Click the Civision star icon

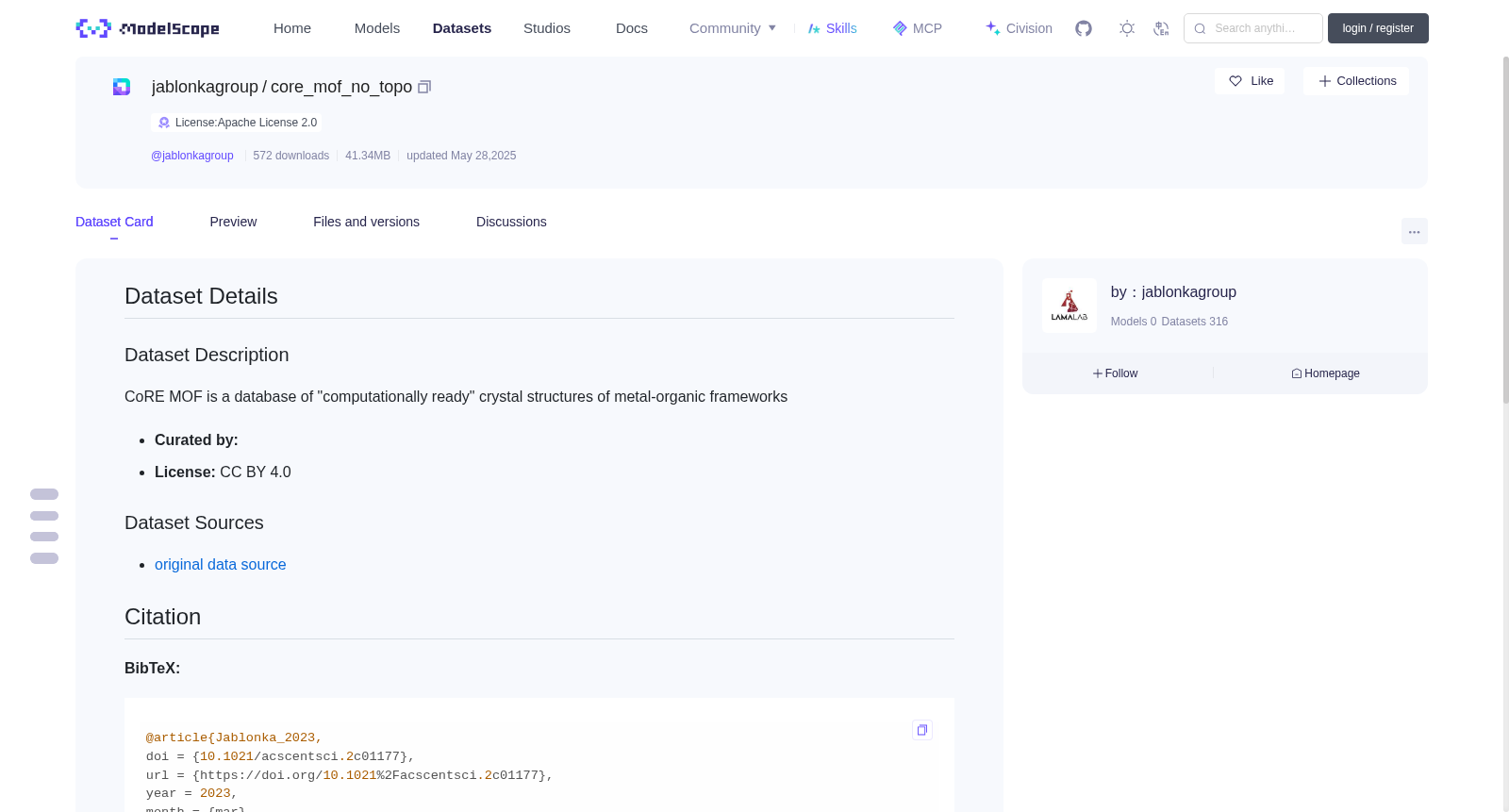tap(993, 28)
